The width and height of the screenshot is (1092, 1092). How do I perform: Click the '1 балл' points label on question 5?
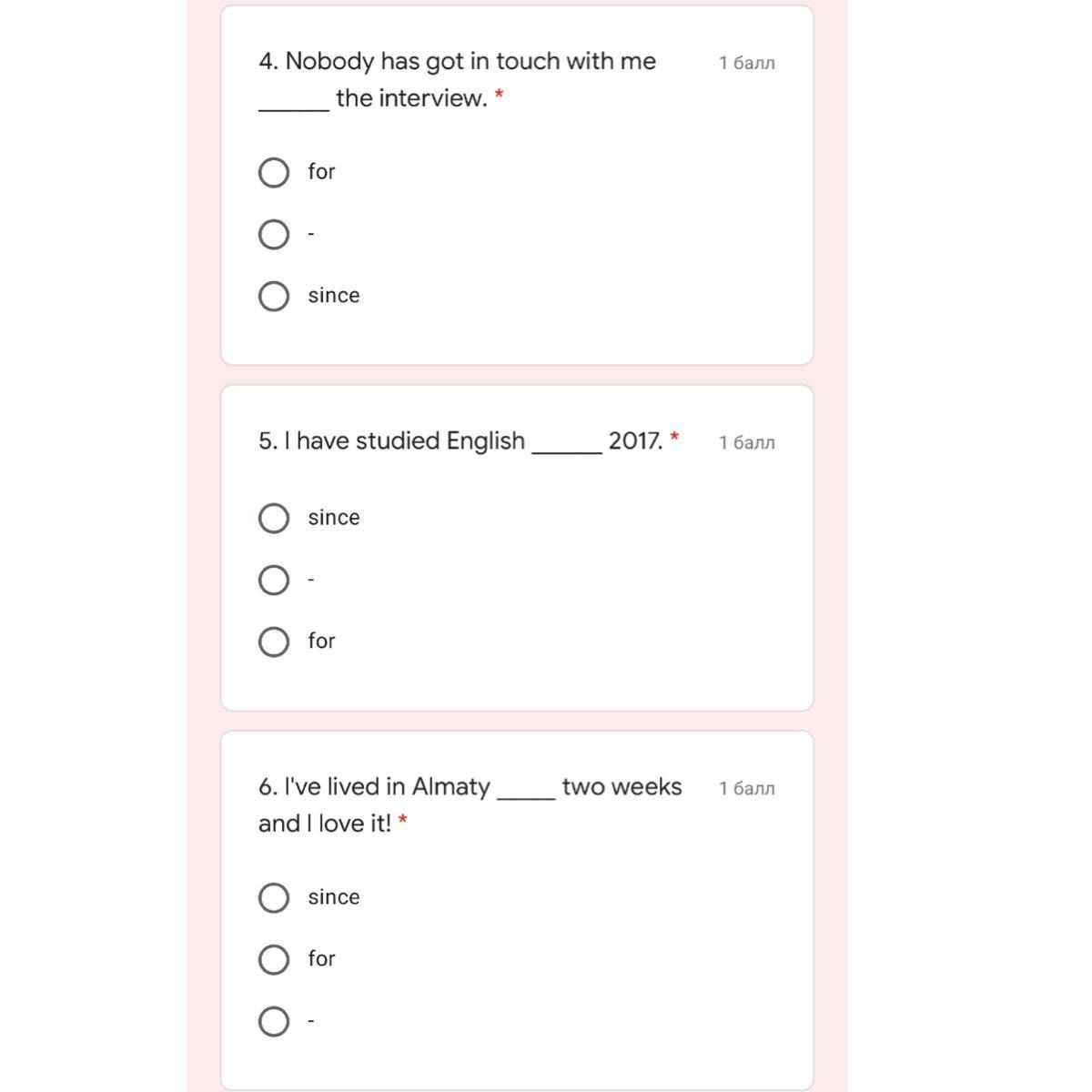coord(746,442)
